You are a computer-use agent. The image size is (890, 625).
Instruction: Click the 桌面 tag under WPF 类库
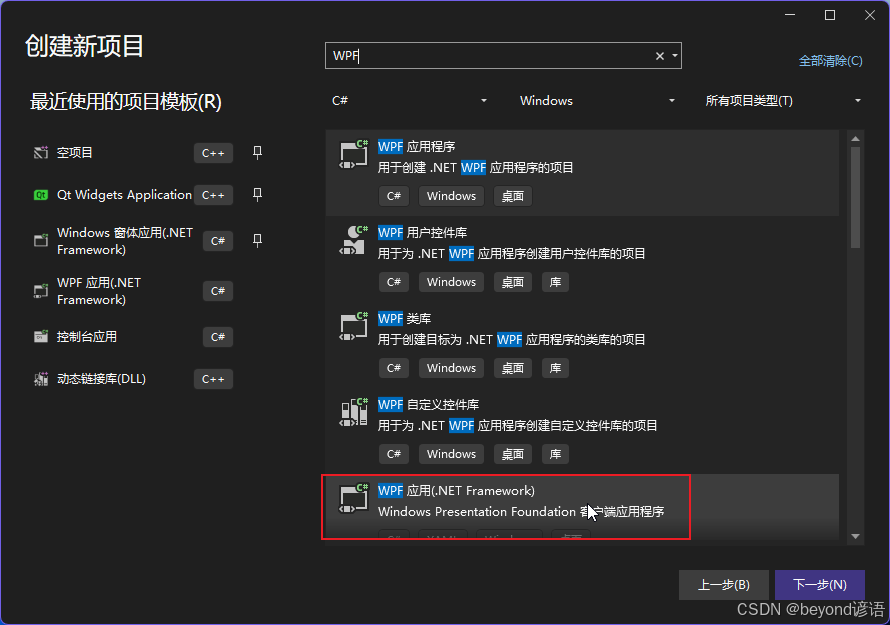(x=513, y=368)
